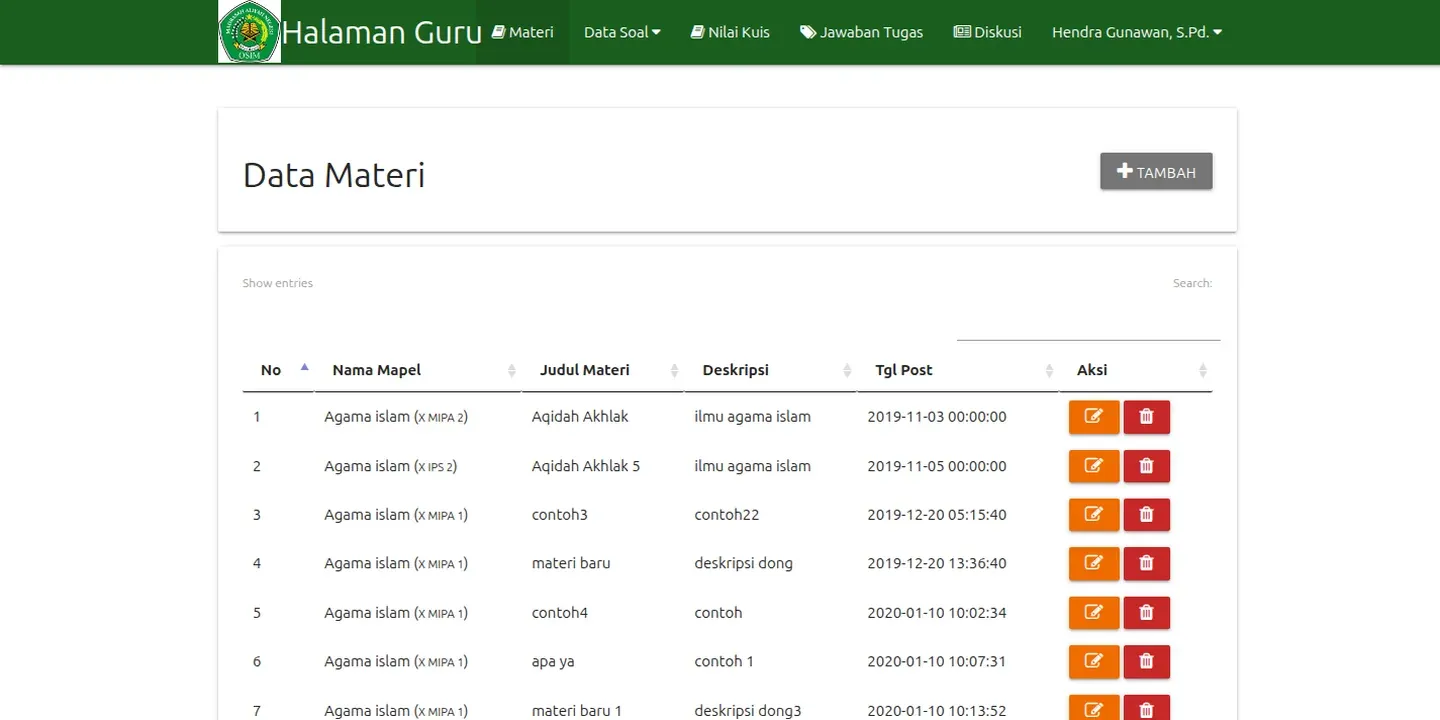Select the 'contoh 1' description cell

click(x=724, y=662)
